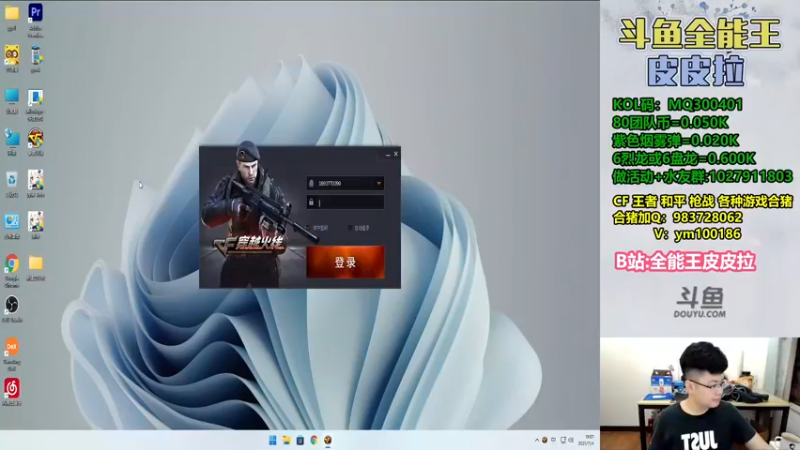Open the Recycle Bin desktop icon
The image size is (800, 450).
point(12,180)
